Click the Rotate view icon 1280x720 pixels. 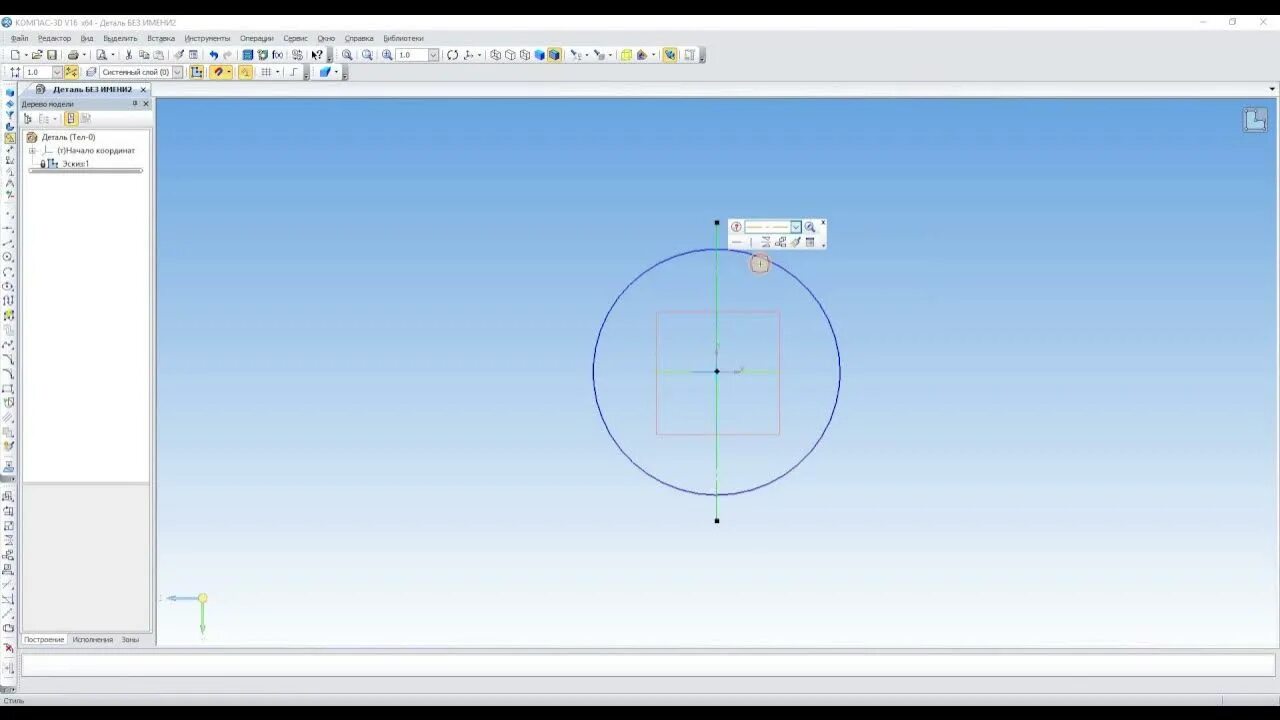click(x=452, y=55)
